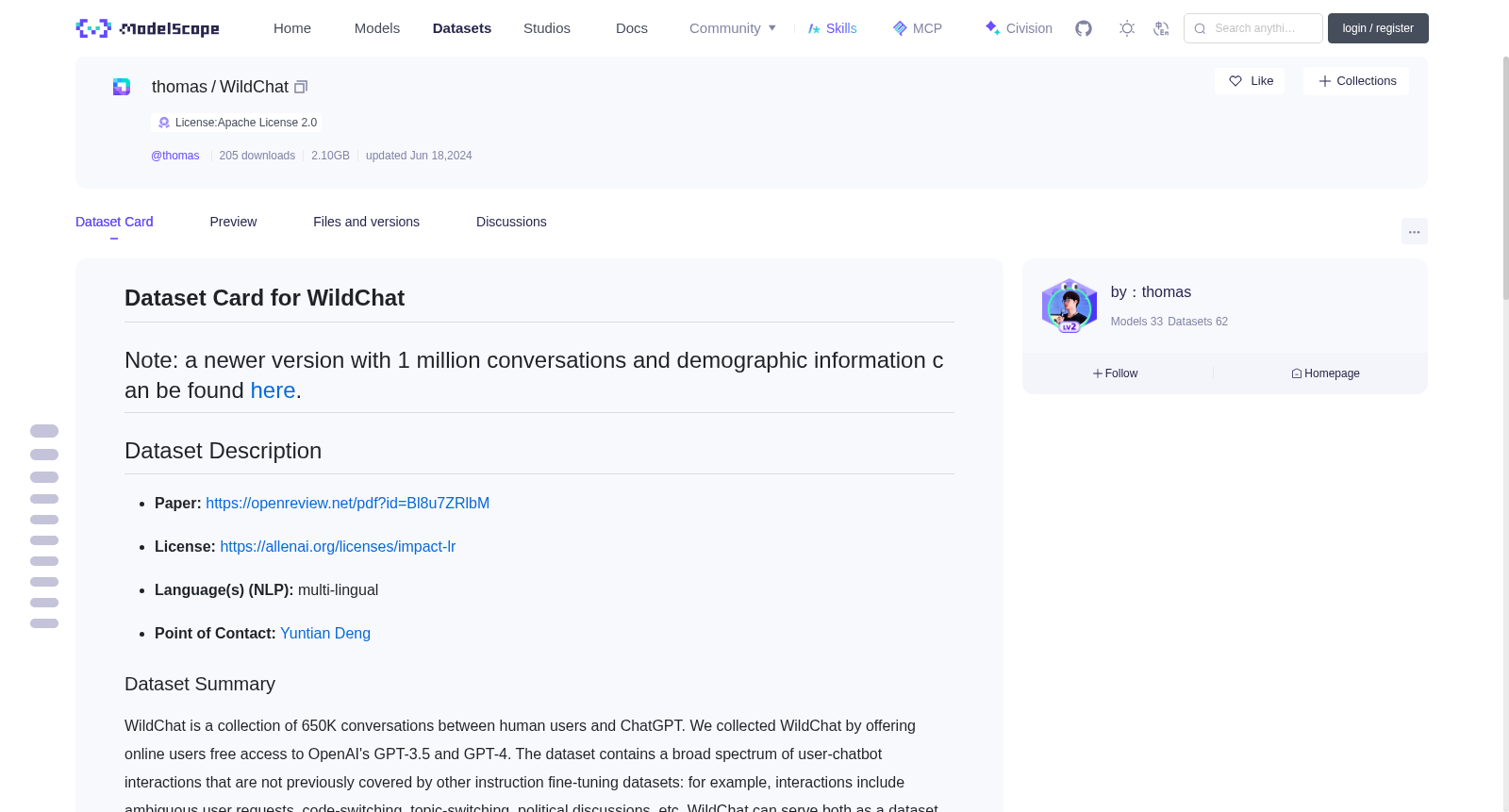Like the WildChat dataset

(x=1250, y=81)
